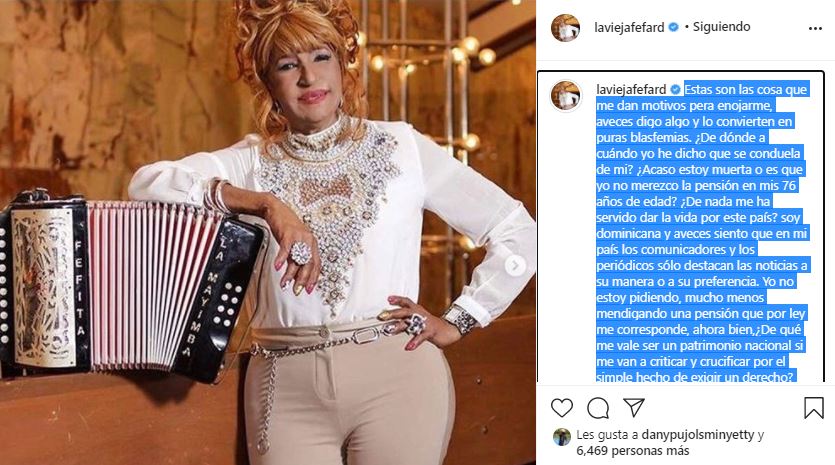835x465 pixels.
Task: Click the highlighted caption text
Action: 702,233
